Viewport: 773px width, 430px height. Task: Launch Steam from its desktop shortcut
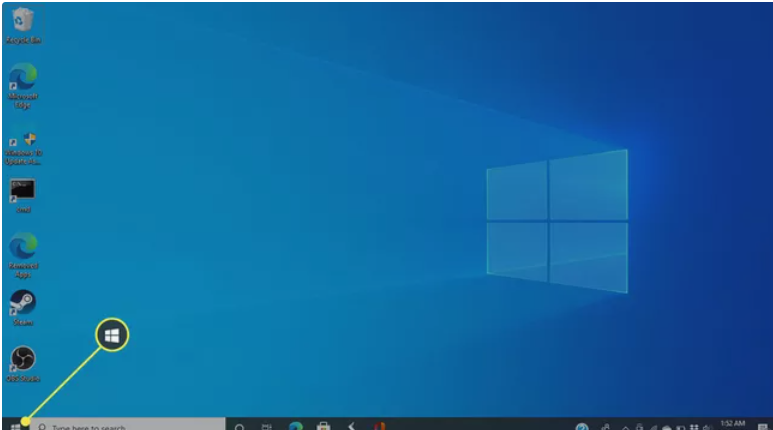tap(23, 307)
